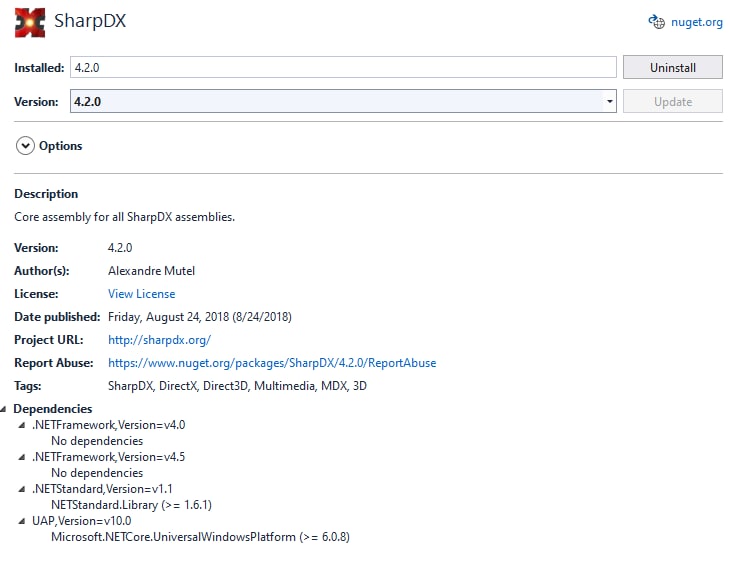The width and height of the screenshot is (730, 575).
Task: Click Microsoft.NETCore.UniversalWindowsPlatform dependency entry
Action: [x=200, y=537]
